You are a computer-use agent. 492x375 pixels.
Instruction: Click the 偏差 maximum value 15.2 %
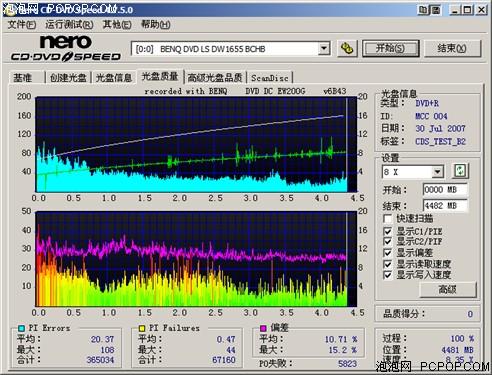[343, 350]
